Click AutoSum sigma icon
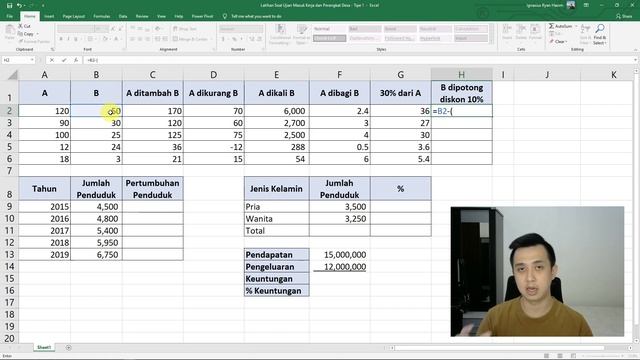The height and width of the screenshot is (360, 640). point(551,26)
